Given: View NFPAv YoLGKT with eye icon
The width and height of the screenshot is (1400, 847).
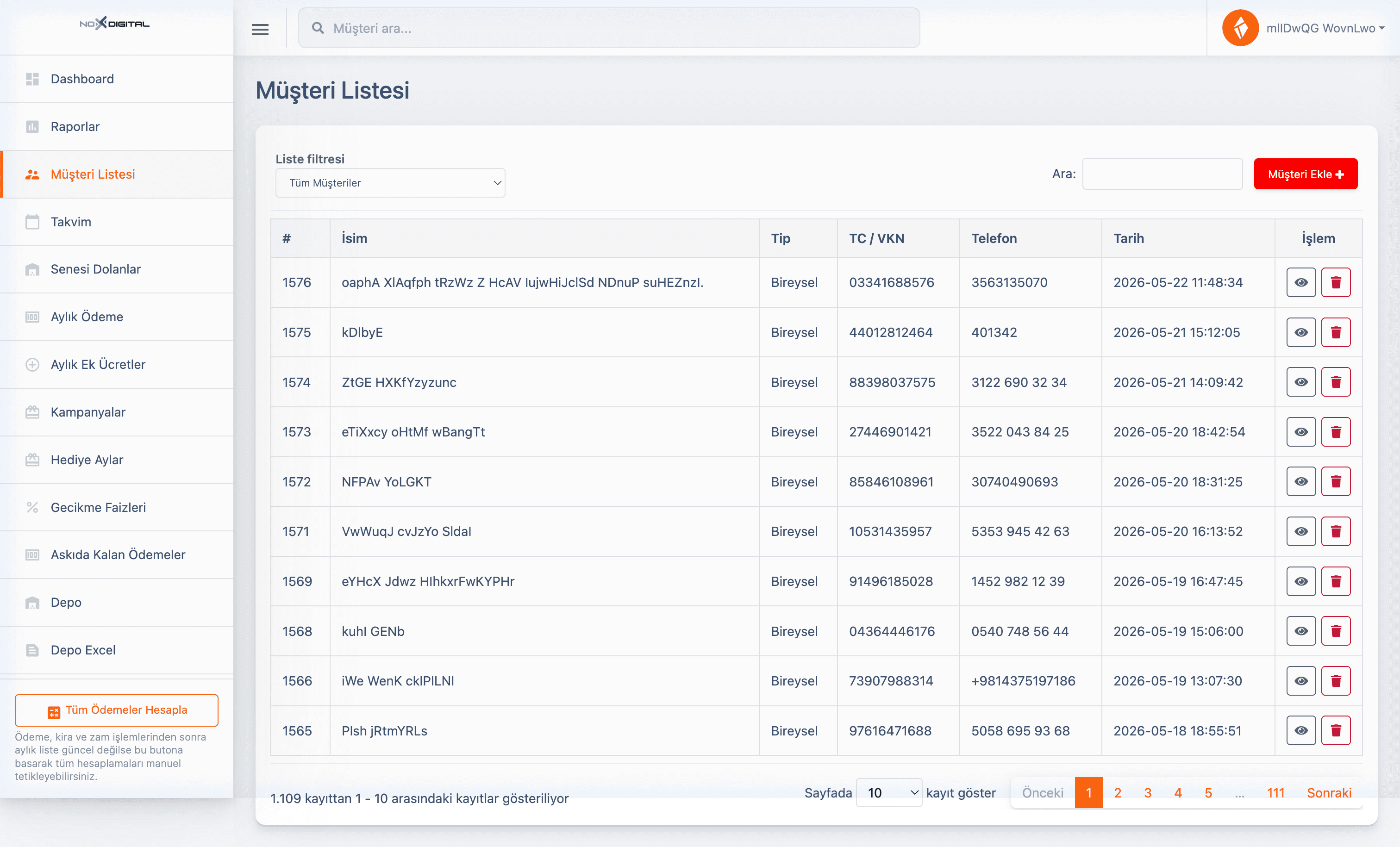Looking at the screenshot, I should pyautogui.click(x=1301, y=482).
